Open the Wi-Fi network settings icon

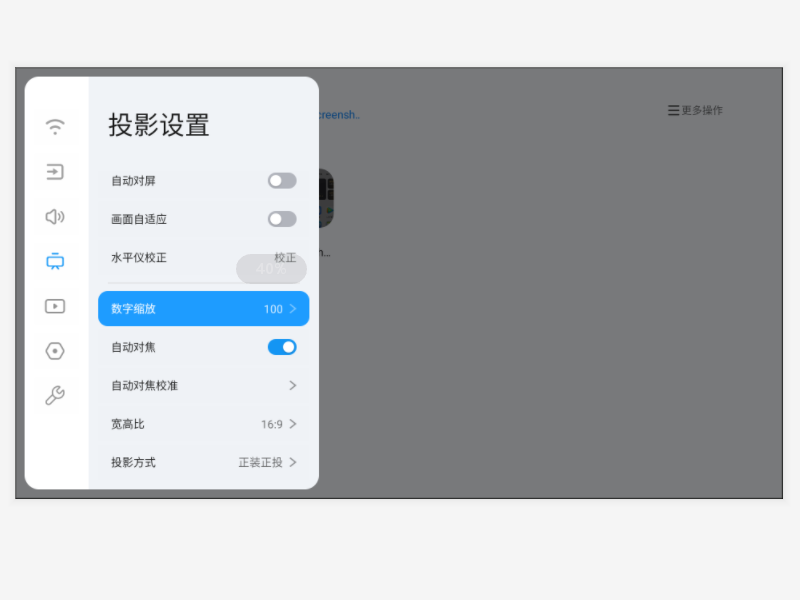pyautogui.click(x=55, y=127)
